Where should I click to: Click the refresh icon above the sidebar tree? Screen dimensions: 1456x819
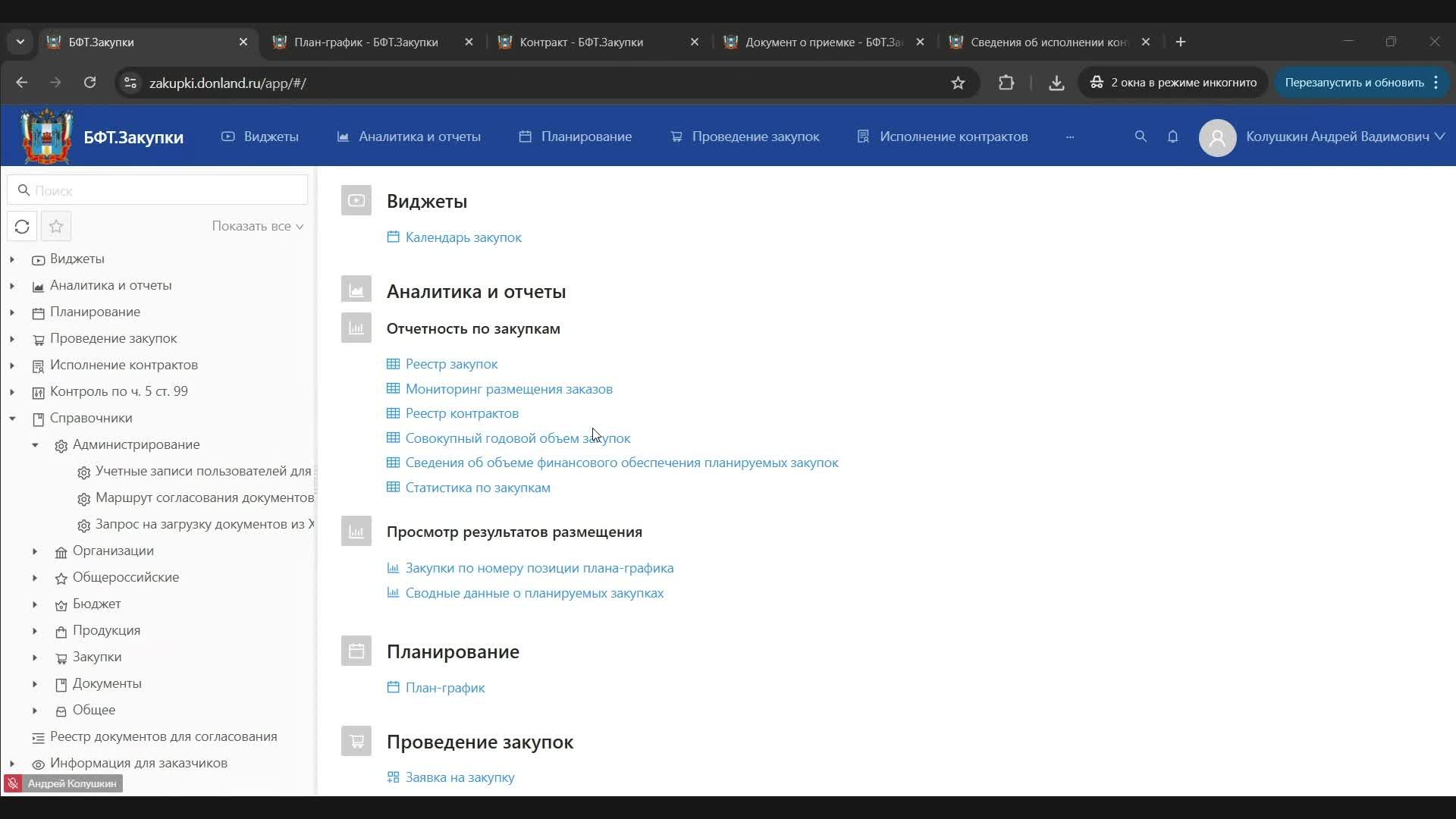(x=22, y=226)
